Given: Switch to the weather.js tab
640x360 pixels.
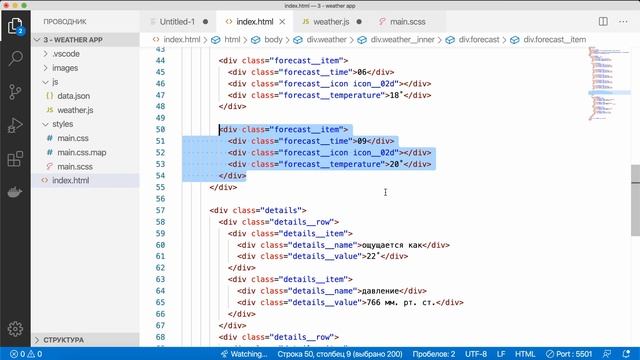Looking at the screenshot, I should [331, 22].
